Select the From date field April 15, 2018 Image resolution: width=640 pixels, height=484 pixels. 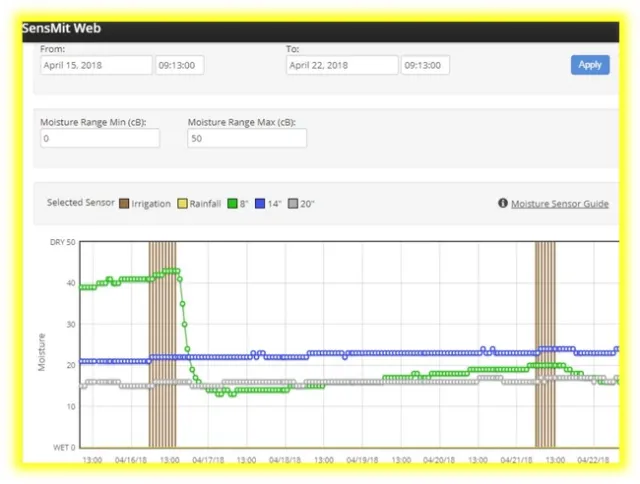click(x=96, y=65)
